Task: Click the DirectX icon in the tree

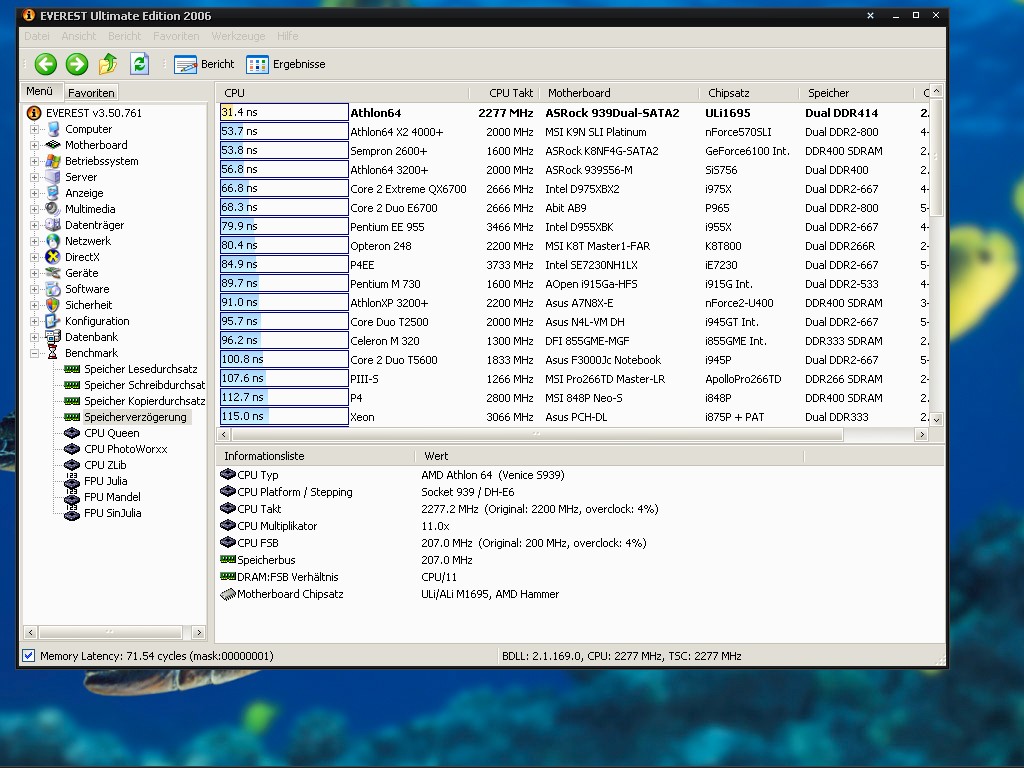Action: pyautogui.click(x=53, y=257)
